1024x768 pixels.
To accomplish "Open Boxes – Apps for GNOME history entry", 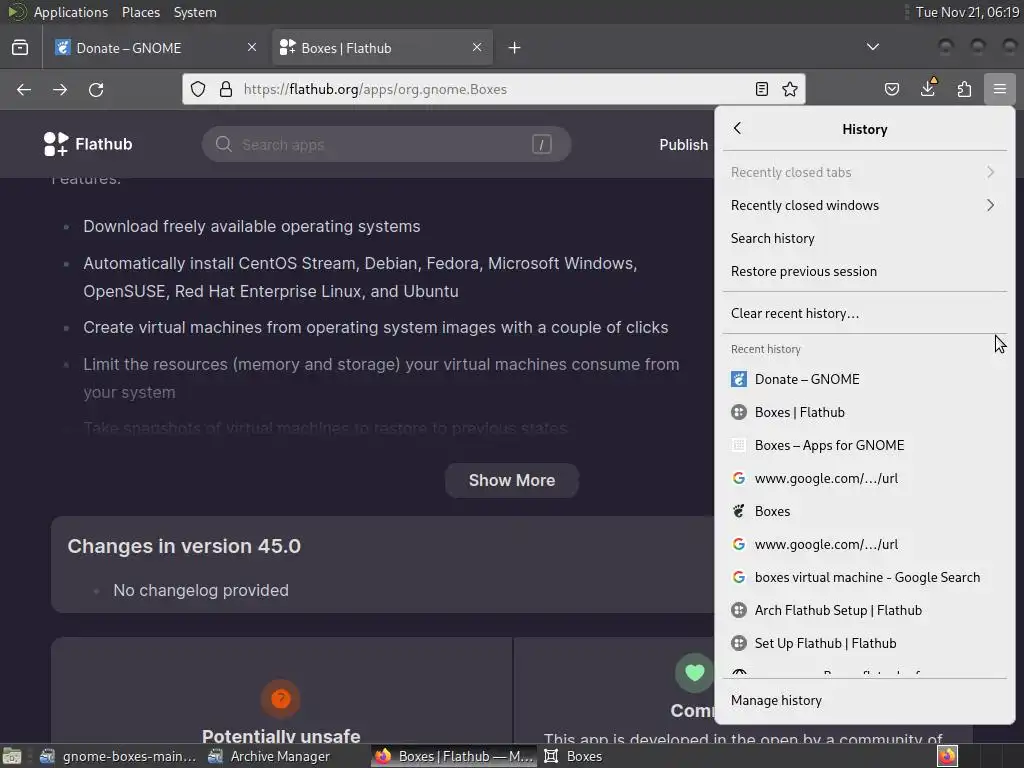I will pyautogui.click(x=865, y=445).
